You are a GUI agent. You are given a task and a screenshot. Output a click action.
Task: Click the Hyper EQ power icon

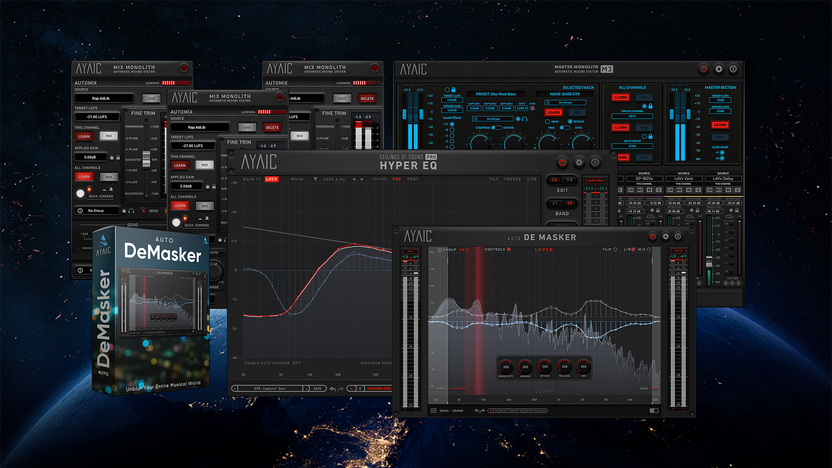tap(562, 162)
